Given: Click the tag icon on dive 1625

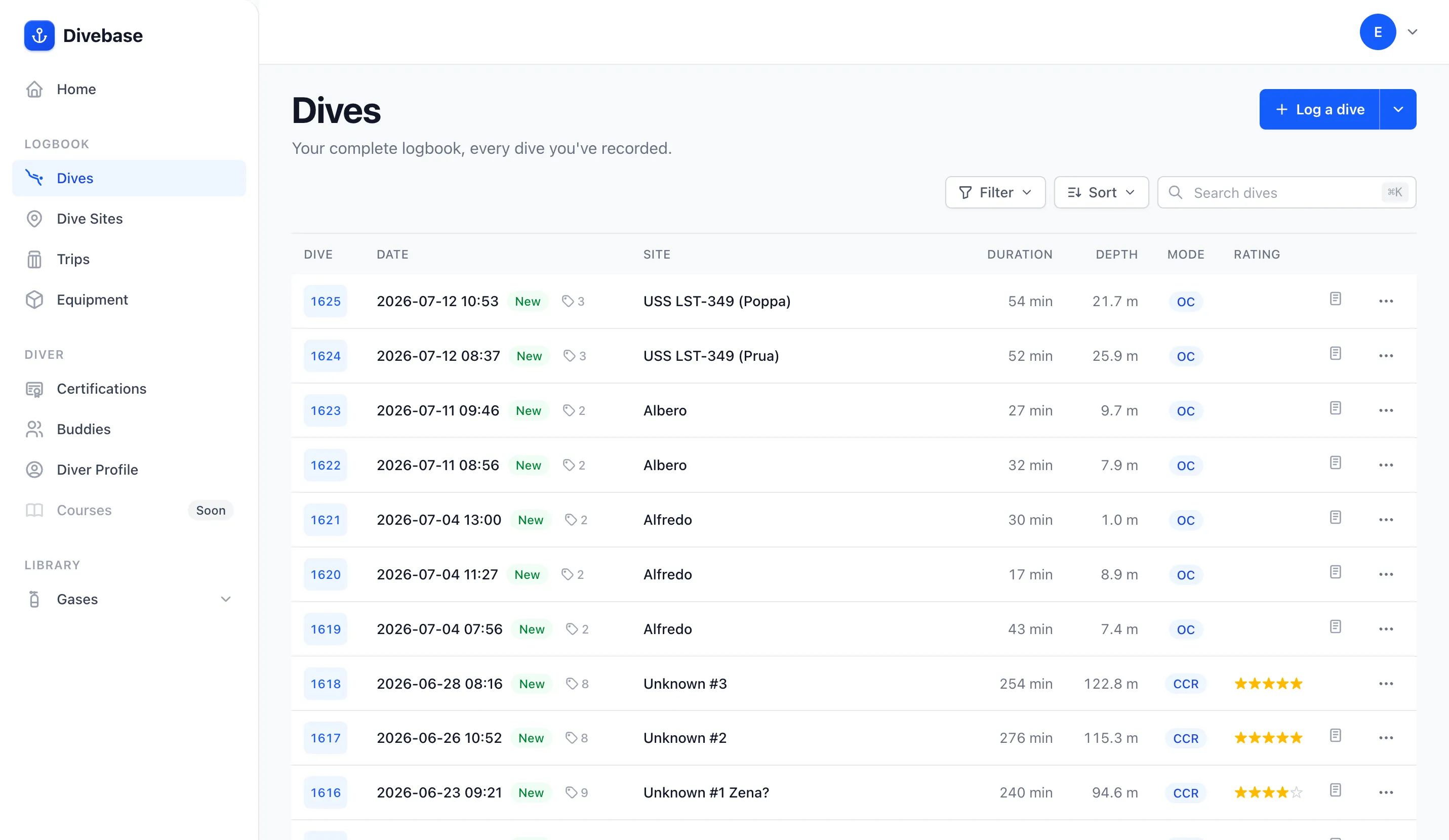Looking at the screenshot, I should [x=568, y=301].
